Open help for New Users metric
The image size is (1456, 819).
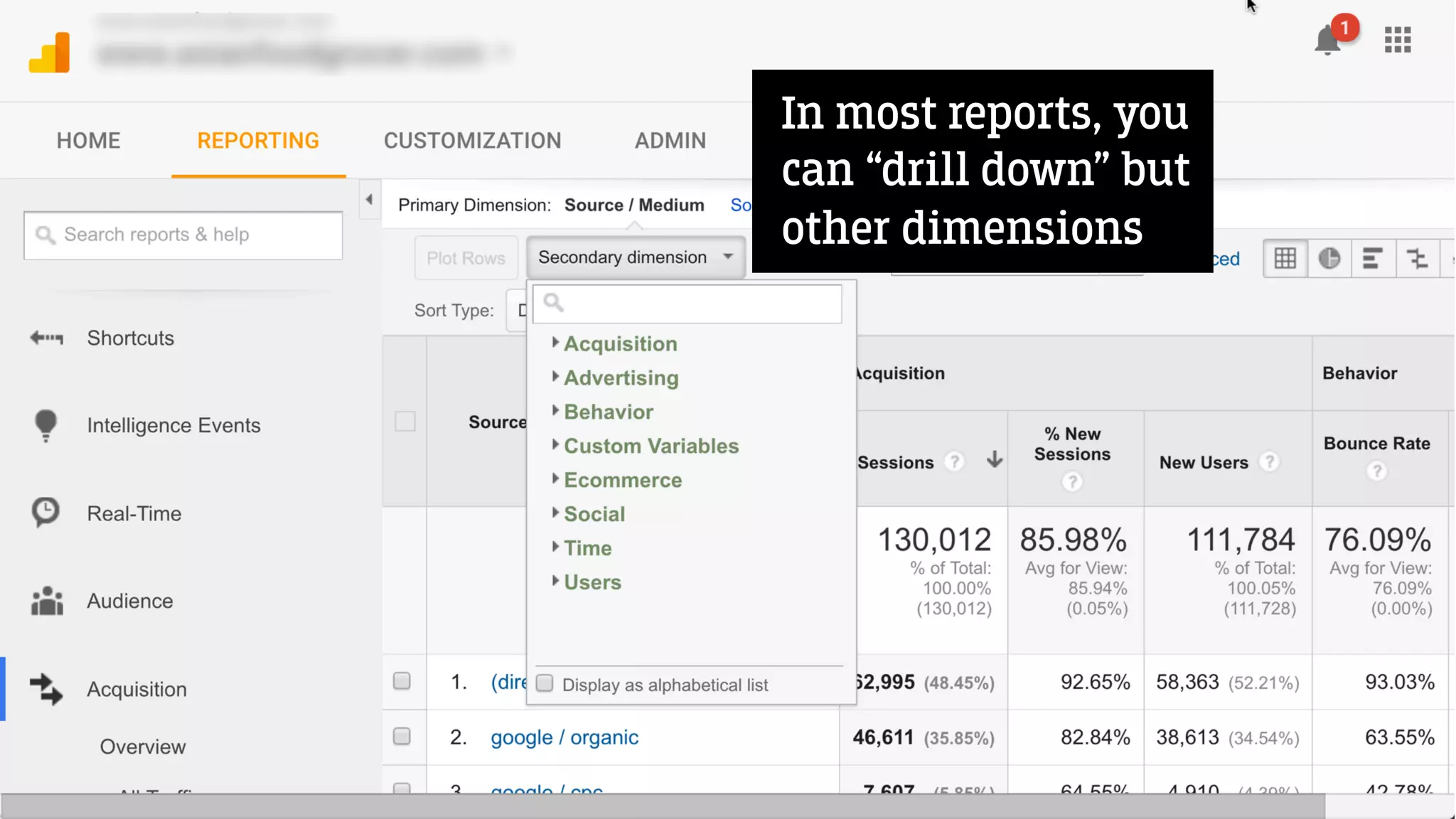1269,462
